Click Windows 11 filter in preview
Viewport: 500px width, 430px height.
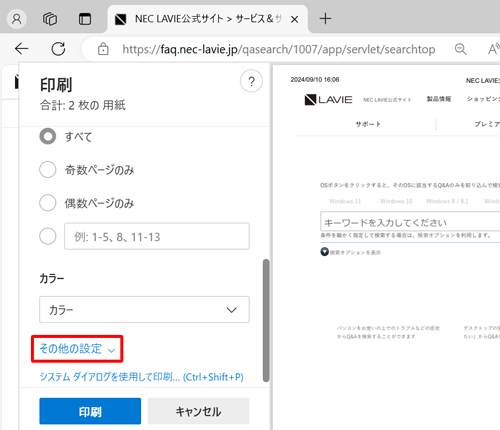click(x=345, y=201)
